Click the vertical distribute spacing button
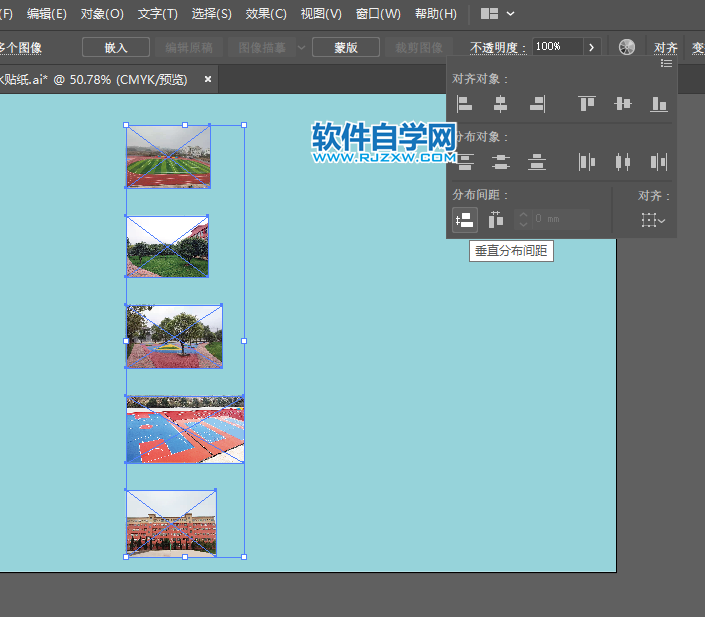 464,220
